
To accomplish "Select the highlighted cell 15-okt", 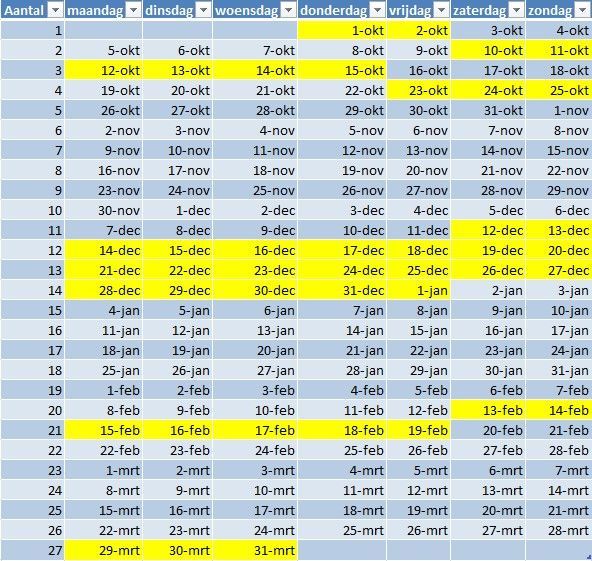I will pos(342,70).
